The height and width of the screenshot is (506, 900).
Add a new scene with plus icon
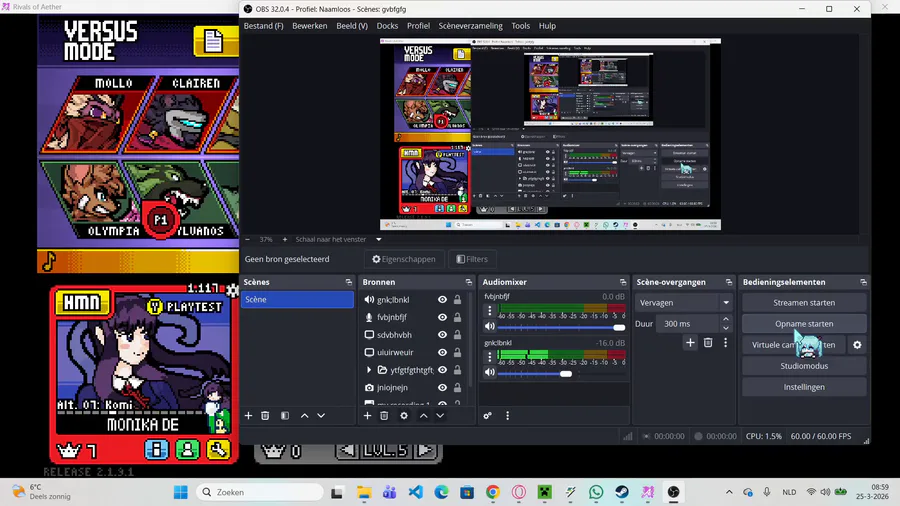(249, 415)
